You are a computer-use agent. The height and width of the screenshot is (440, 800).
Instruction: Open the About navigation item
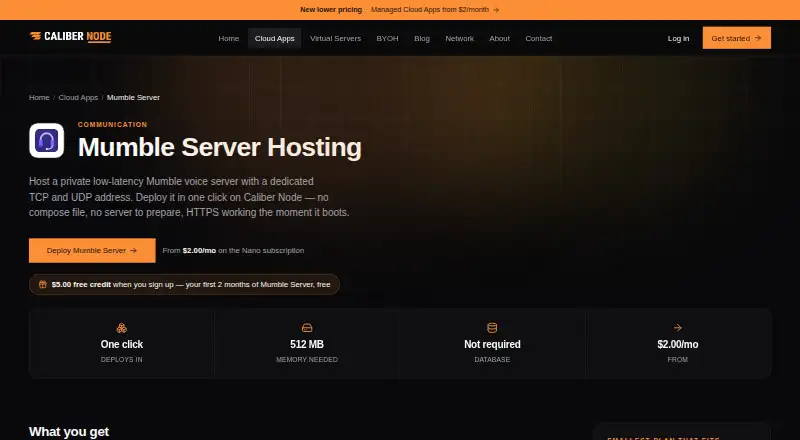click(499, 38)
